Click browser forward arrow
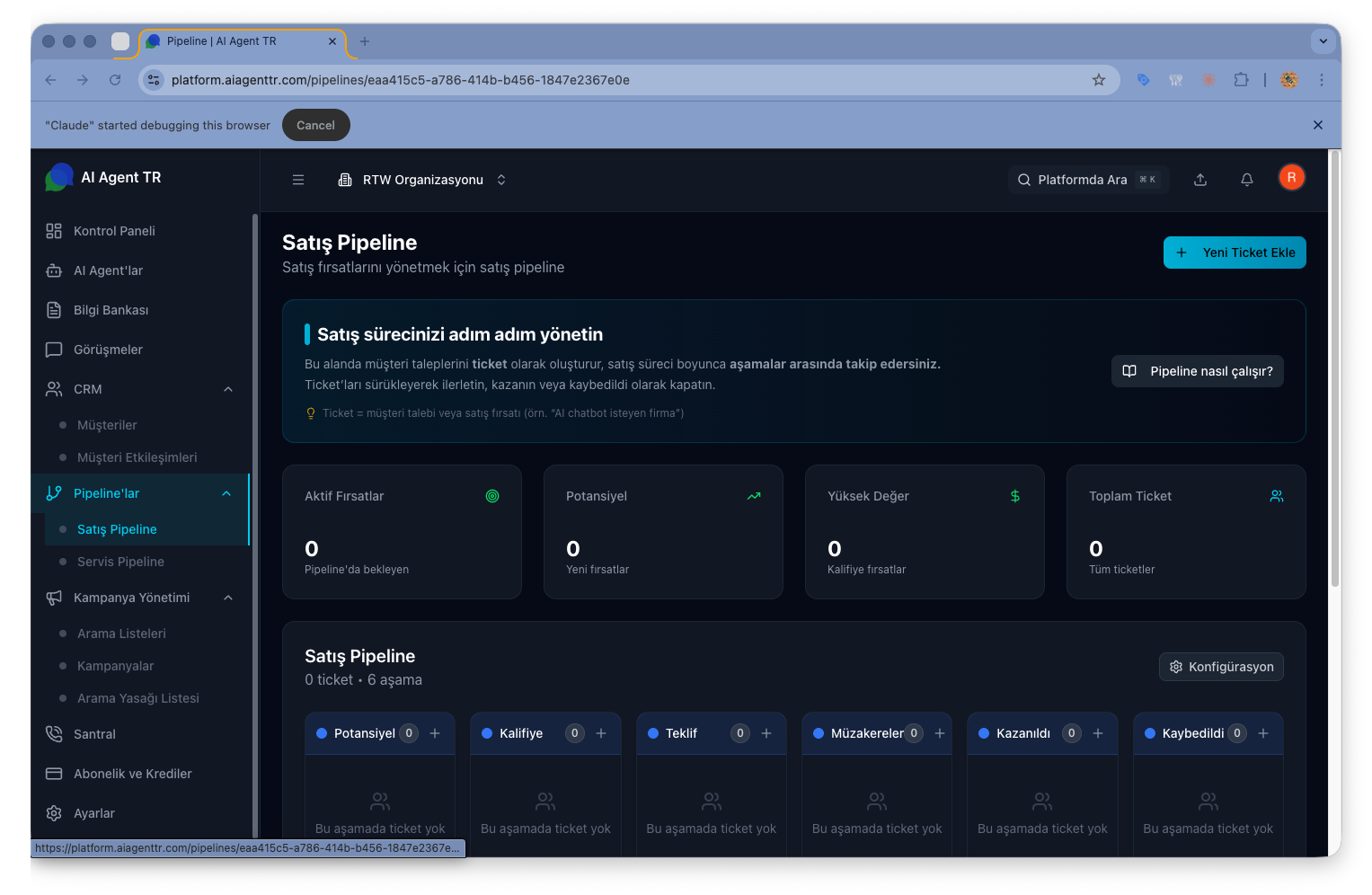Screen dimensions: 1372x895 tap(83, 80)
